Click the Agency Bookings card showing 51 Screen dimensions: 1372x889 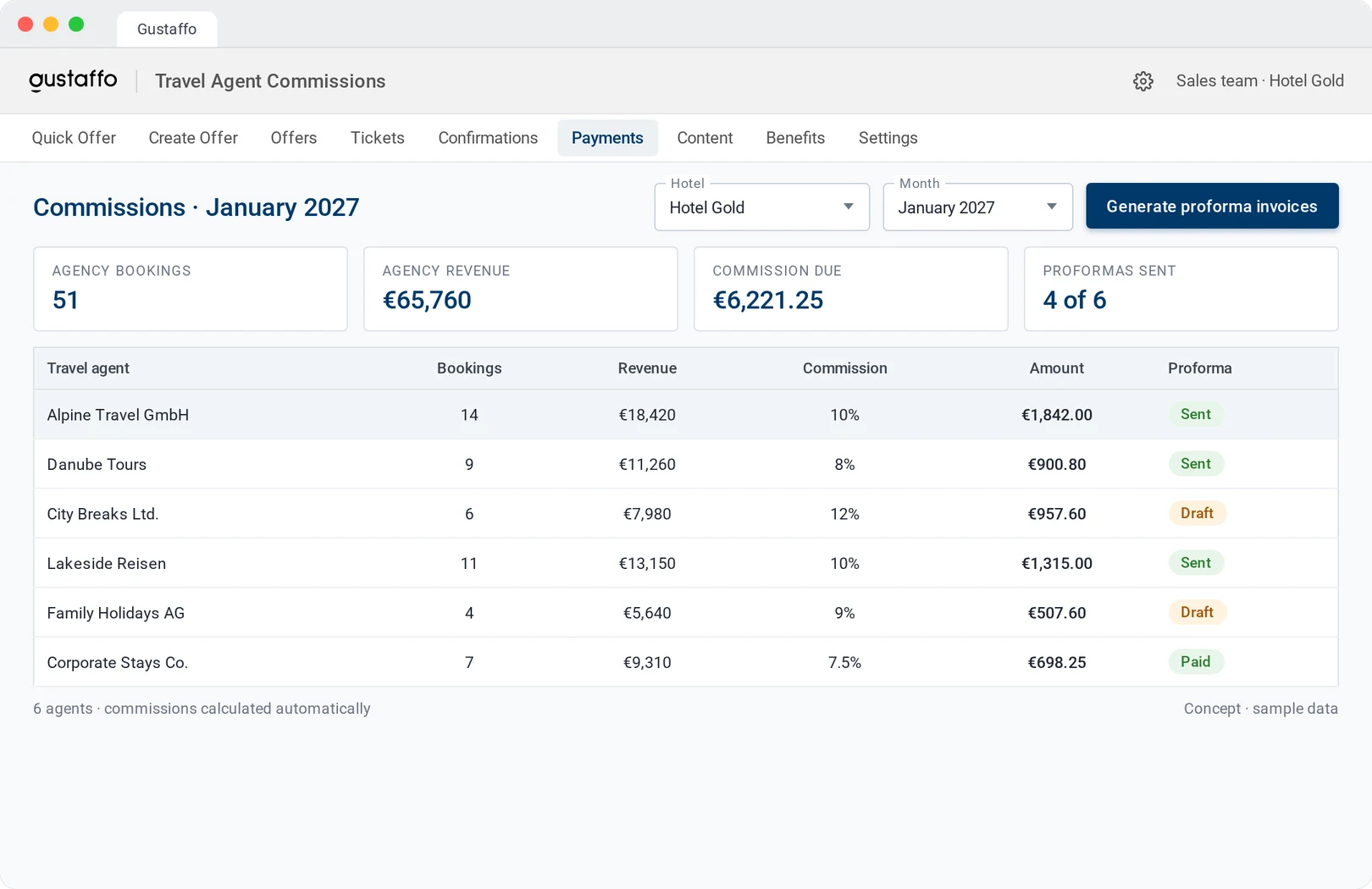click(191, 289)
